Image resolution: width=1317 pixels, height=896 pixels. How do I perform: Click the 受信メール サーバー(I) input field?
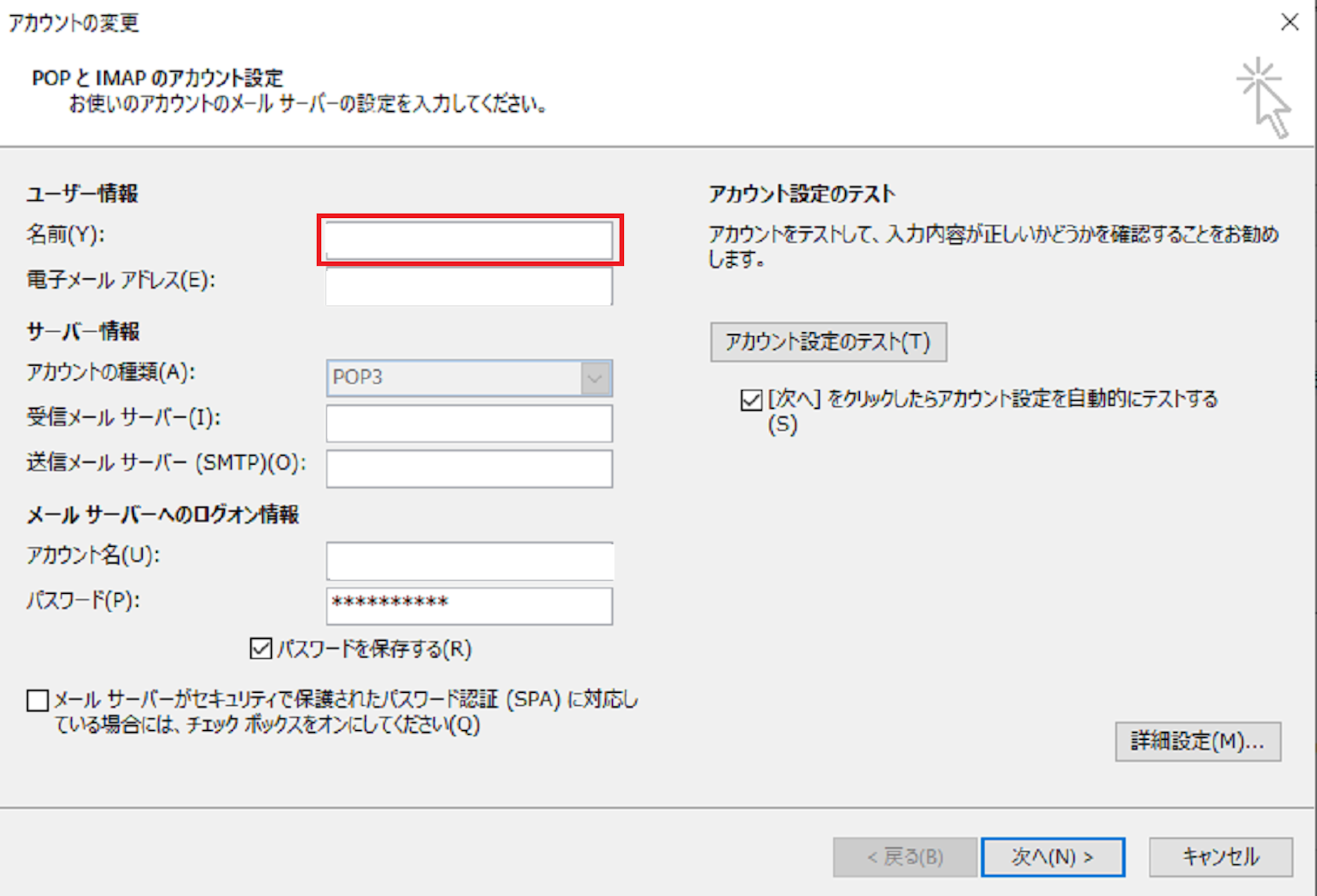click(469, 424)
